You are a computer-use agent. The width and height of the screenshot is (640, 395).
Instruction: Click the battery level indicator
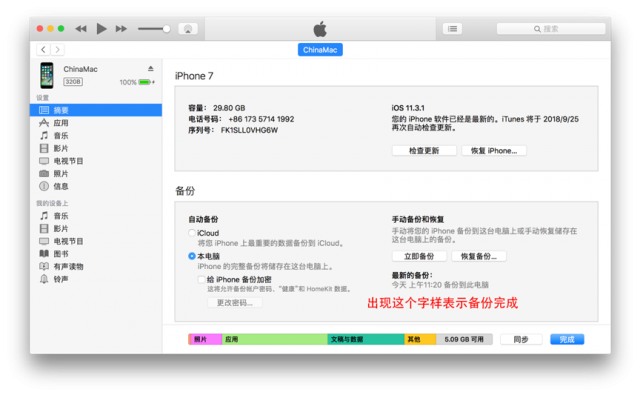(145, 82)
